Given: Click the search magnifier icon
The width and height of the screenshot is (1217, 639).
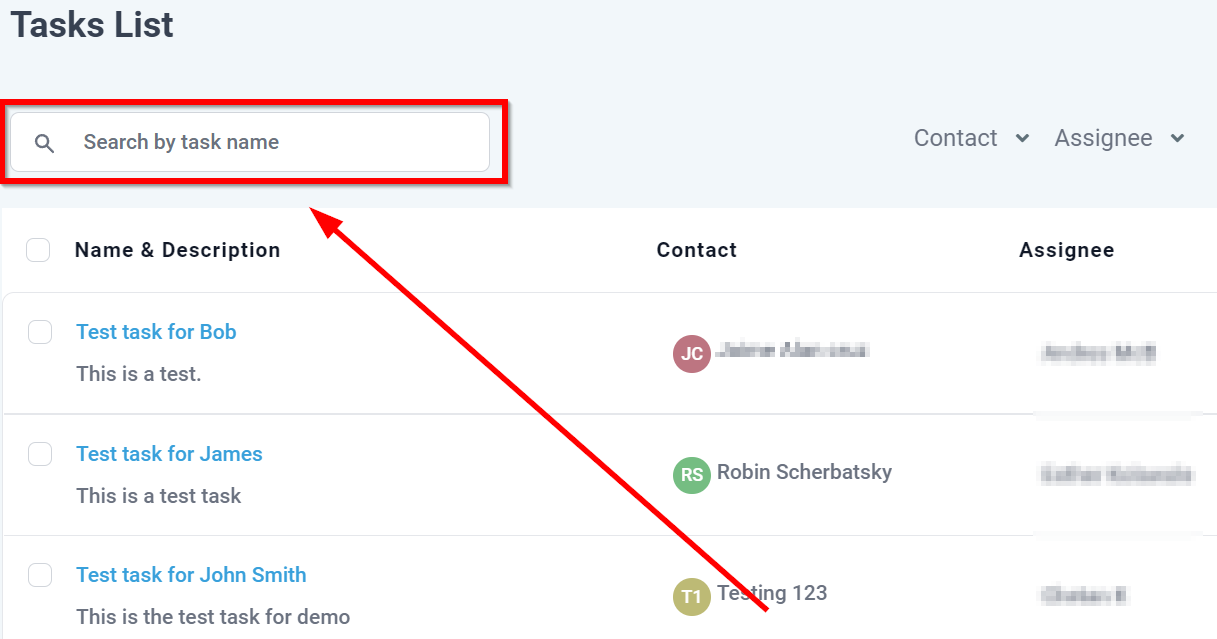Looking at the screenshot, I should (44, 143).
